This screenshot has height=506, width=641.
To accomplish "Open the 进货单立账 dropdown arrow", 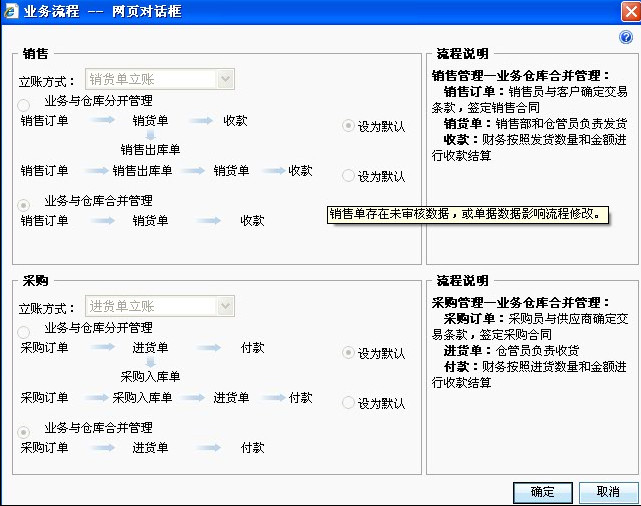I will 225,306.
